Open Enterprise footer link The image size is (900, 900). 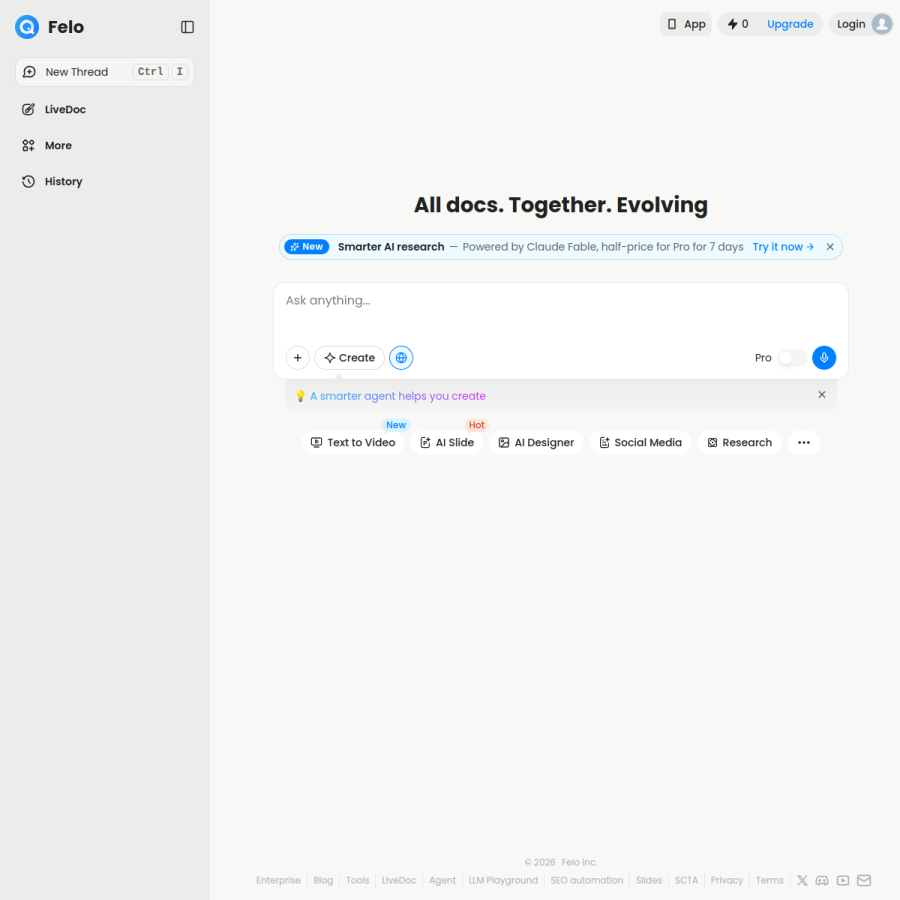278,880
